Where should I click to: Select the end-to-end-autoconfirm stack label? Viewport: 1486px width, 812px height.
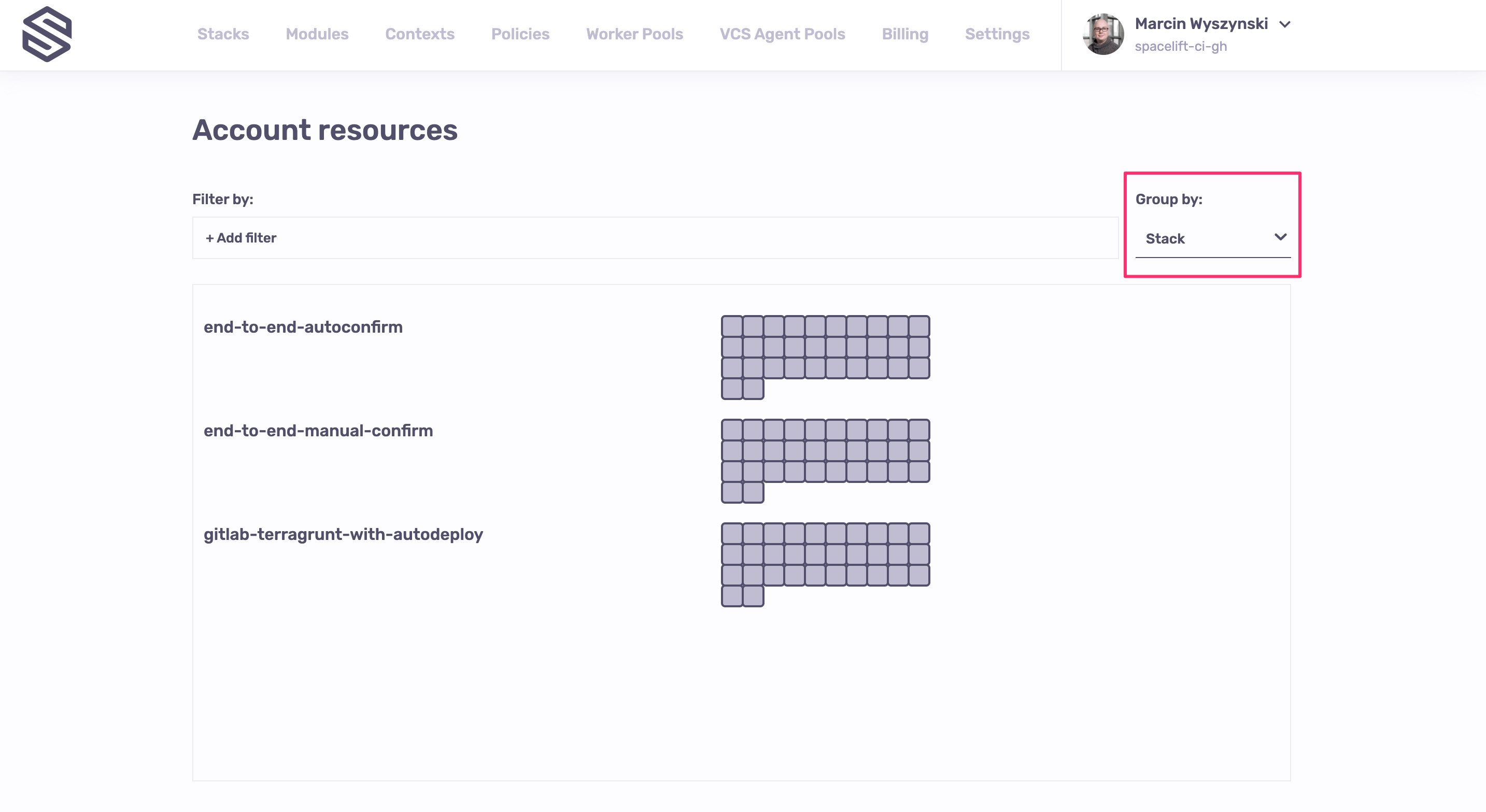(x=303, y=327)
